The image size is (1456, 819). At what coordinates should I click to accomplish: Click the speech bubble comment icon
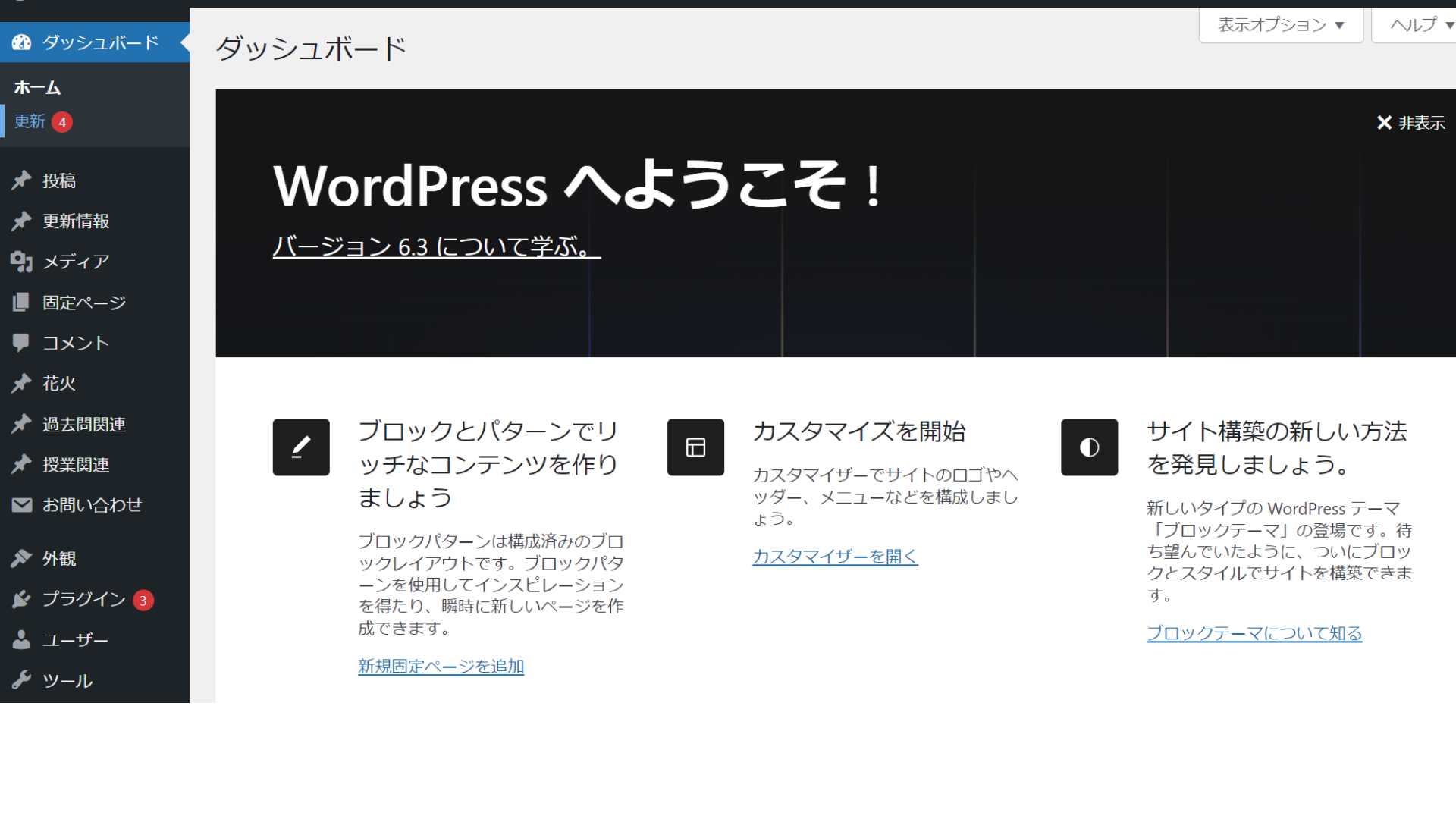coord(21,343)
